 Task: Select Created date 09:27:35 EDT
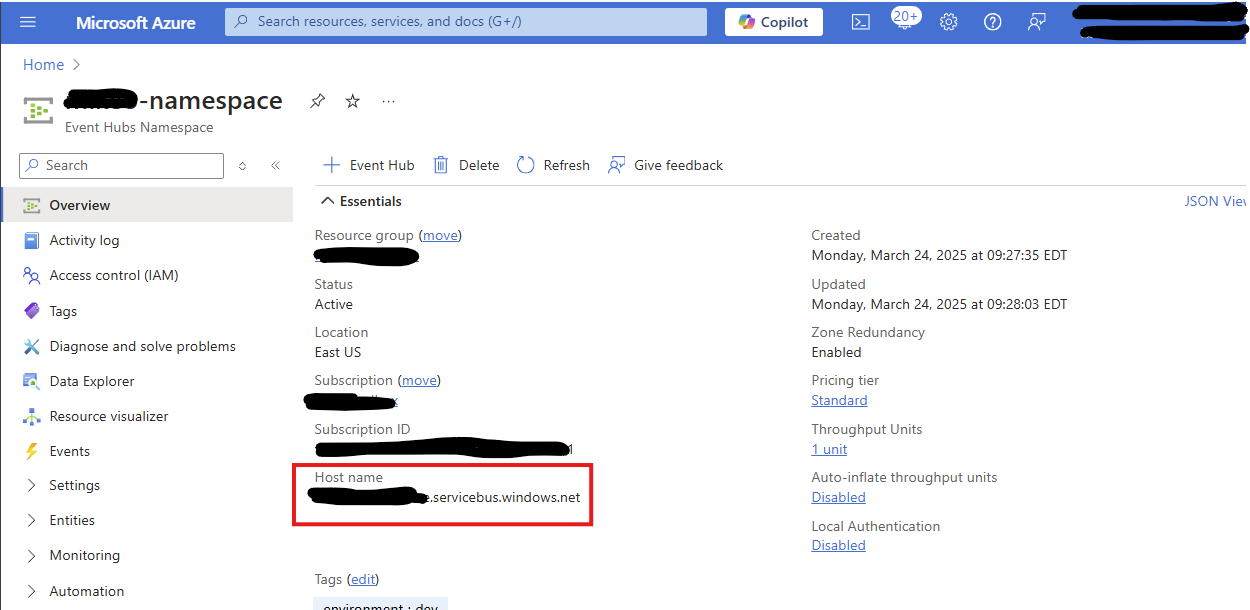click(939, 255)
